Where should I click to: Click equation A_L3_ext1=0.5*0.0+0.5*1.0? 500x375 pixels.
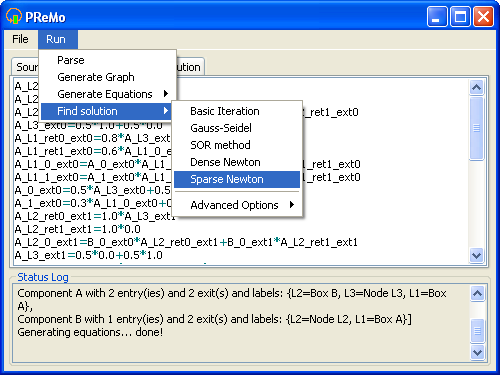(x=89, y=255)
